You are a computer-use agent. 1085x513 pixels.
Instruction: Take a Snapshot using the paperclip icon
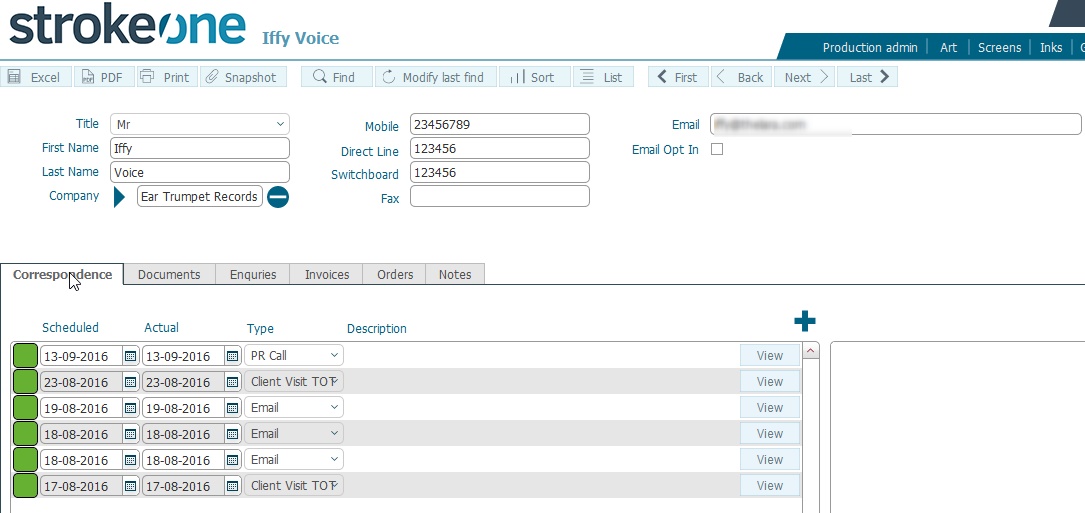tap(211, 77)
